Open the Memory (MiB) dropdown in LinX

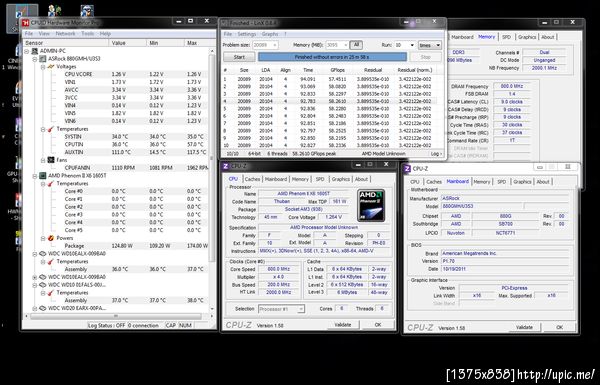[x=345, y=45]
